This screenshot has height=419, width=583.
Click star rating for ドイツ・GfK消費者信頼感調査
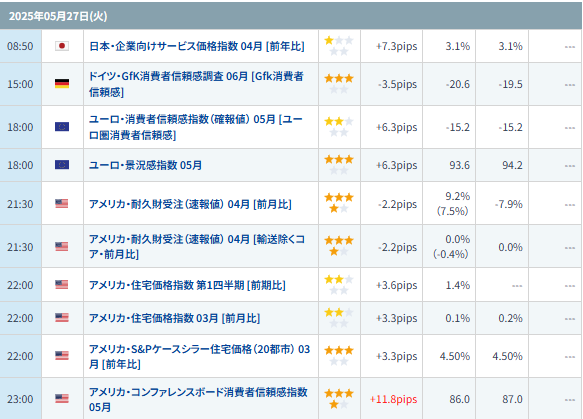pos(339,84)
